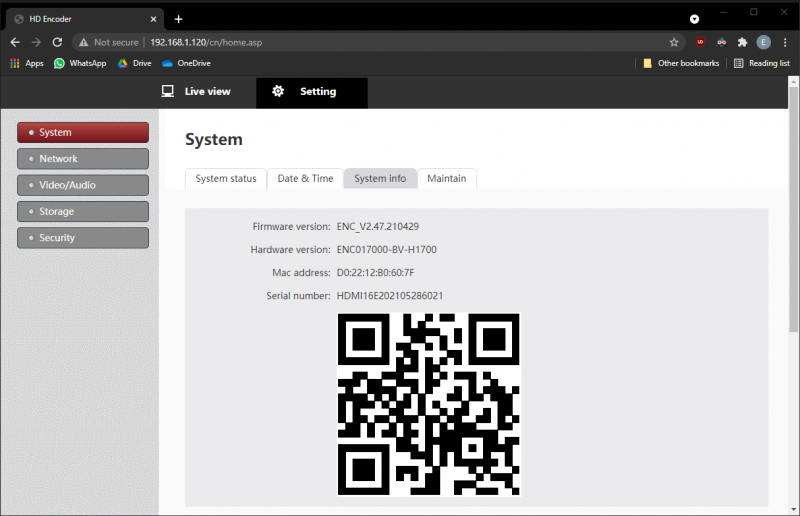Switch to the Maintain tab
This screenshot has width=800, height=516.
point(446,178)
